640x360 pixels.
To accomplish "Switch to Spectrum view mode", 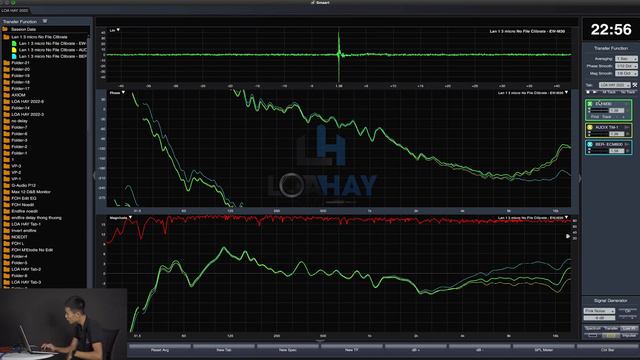I will 593,329.
